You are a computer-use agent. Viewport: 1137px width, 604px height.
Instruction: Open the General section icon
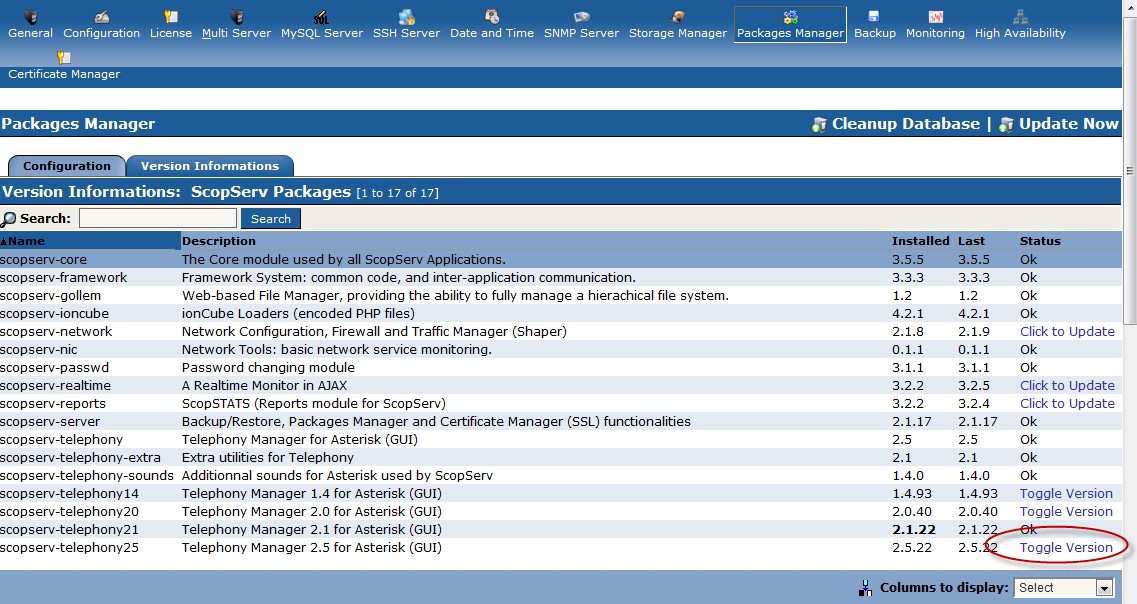[x=30, y=16]
